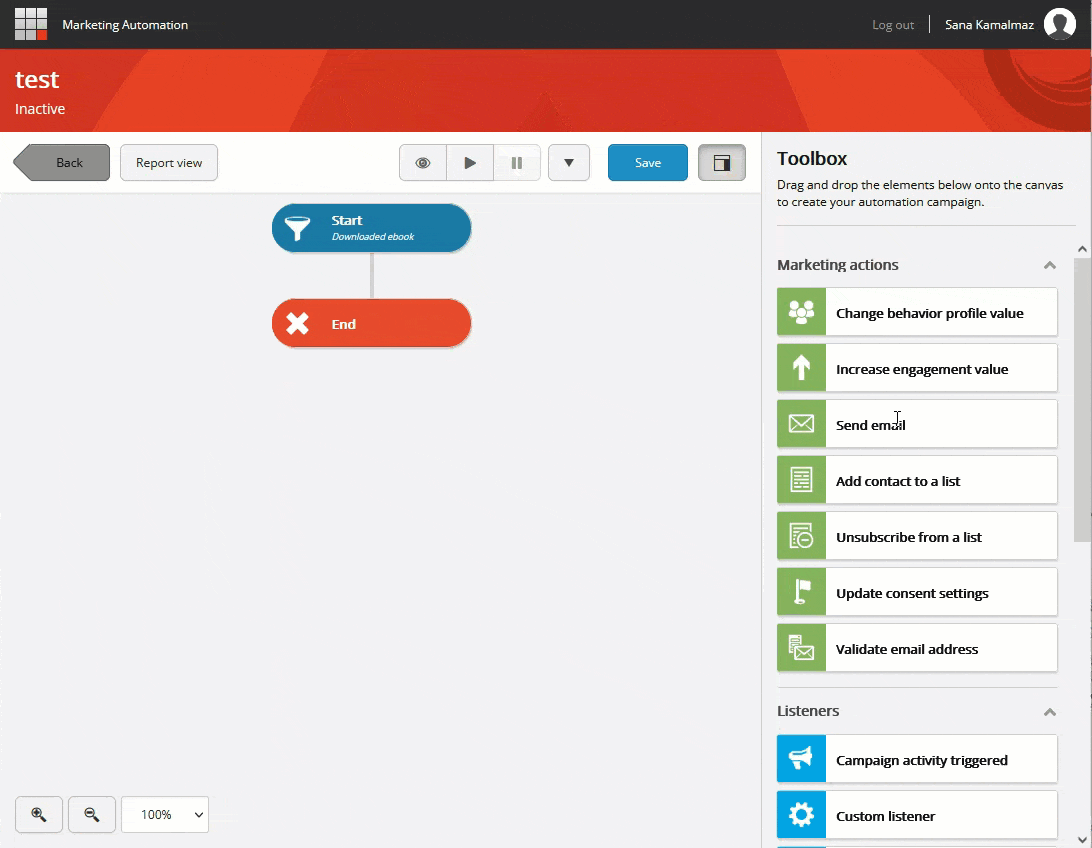The height and width of the screenshot is (848, 1092).
Task: Click the Campaign activity triggered megaphone icon
Action: point(802,759)
